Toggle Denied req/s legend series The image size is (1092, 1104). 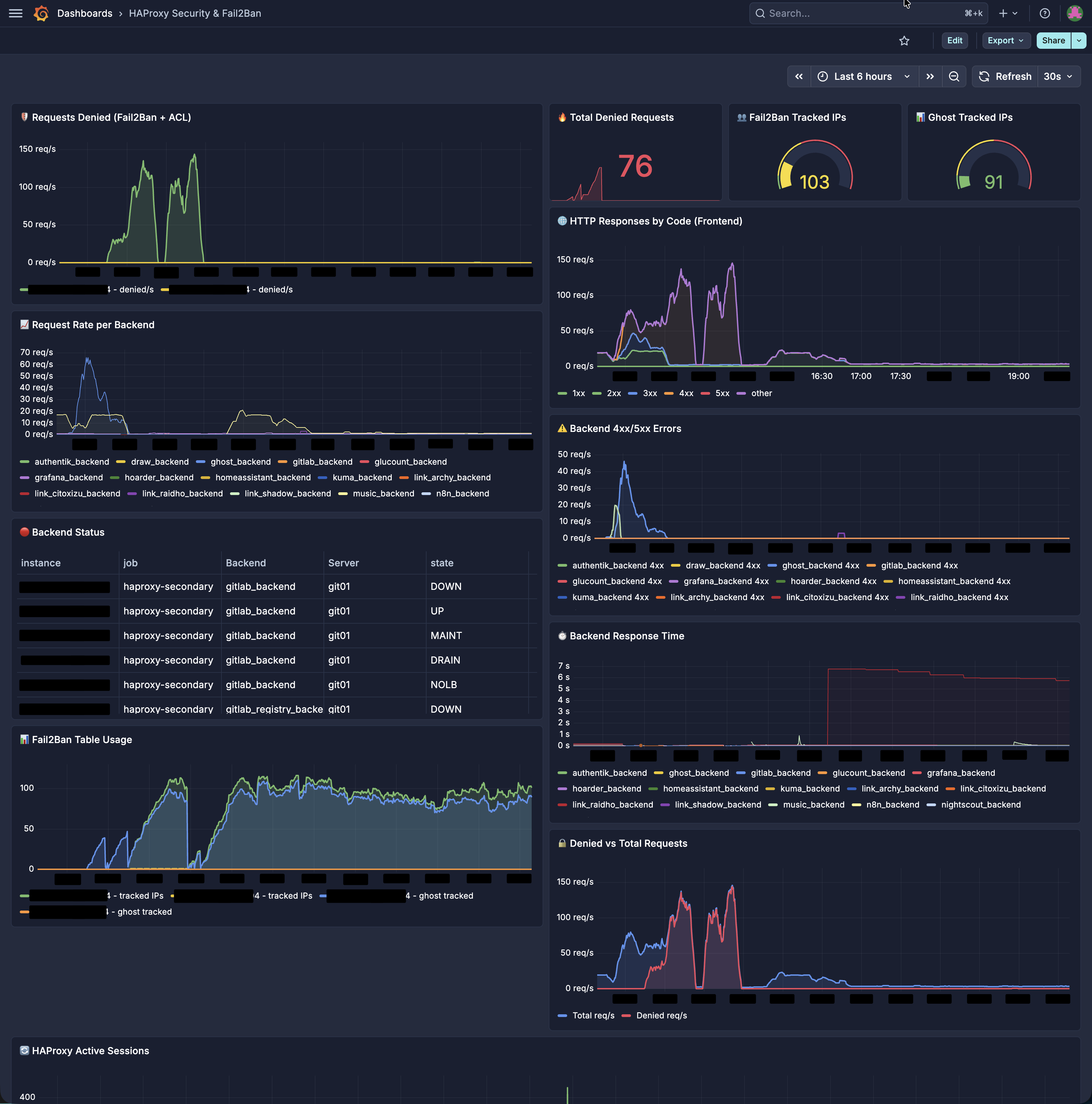tap(661, 1015)
